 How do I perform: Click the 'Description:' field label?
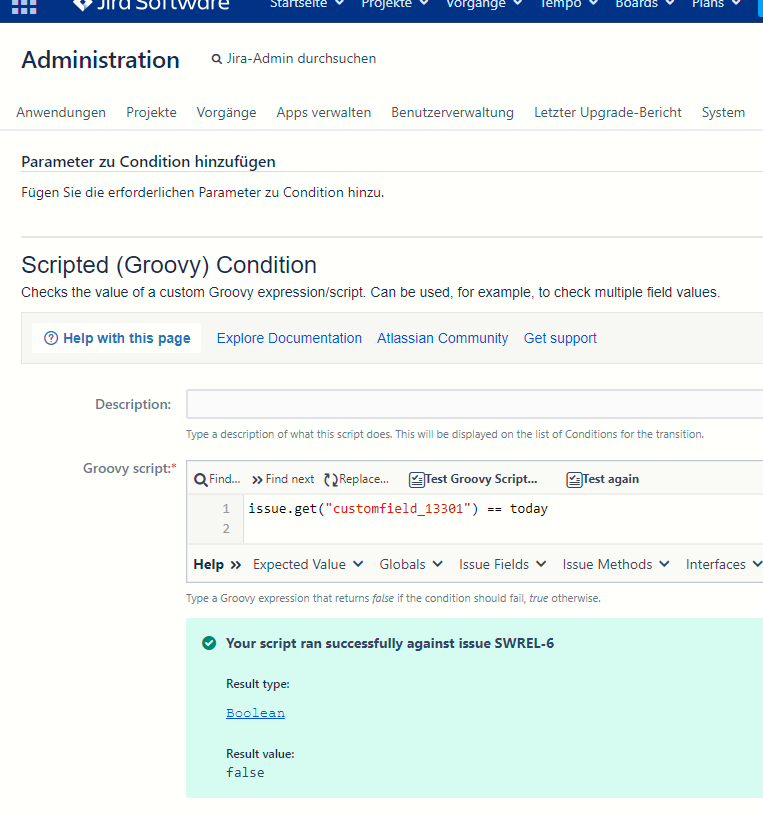click(133, 404)
